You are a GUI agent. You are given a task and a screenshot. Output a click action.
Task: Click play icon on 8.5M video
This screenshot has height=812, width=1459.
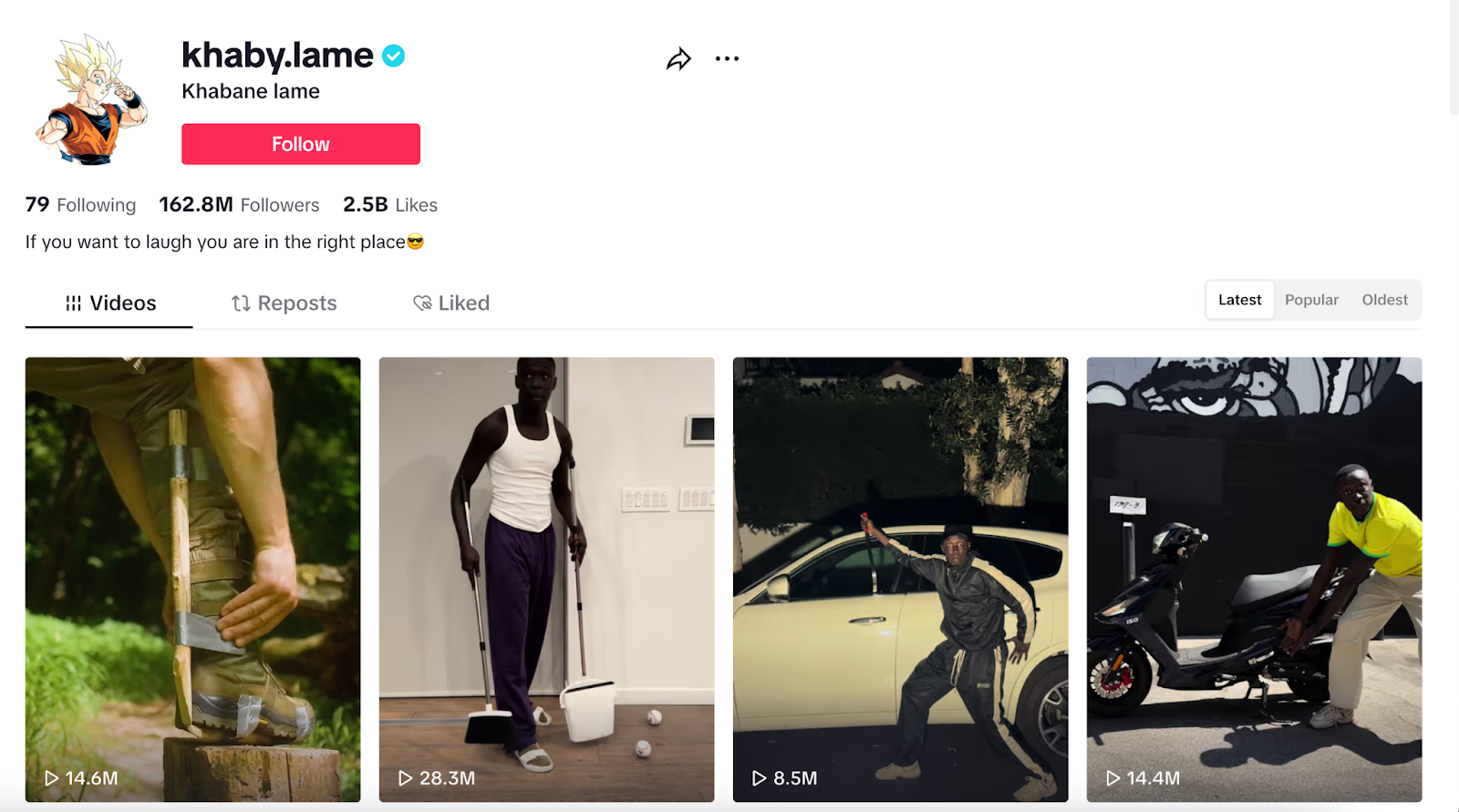pos(760,778)
